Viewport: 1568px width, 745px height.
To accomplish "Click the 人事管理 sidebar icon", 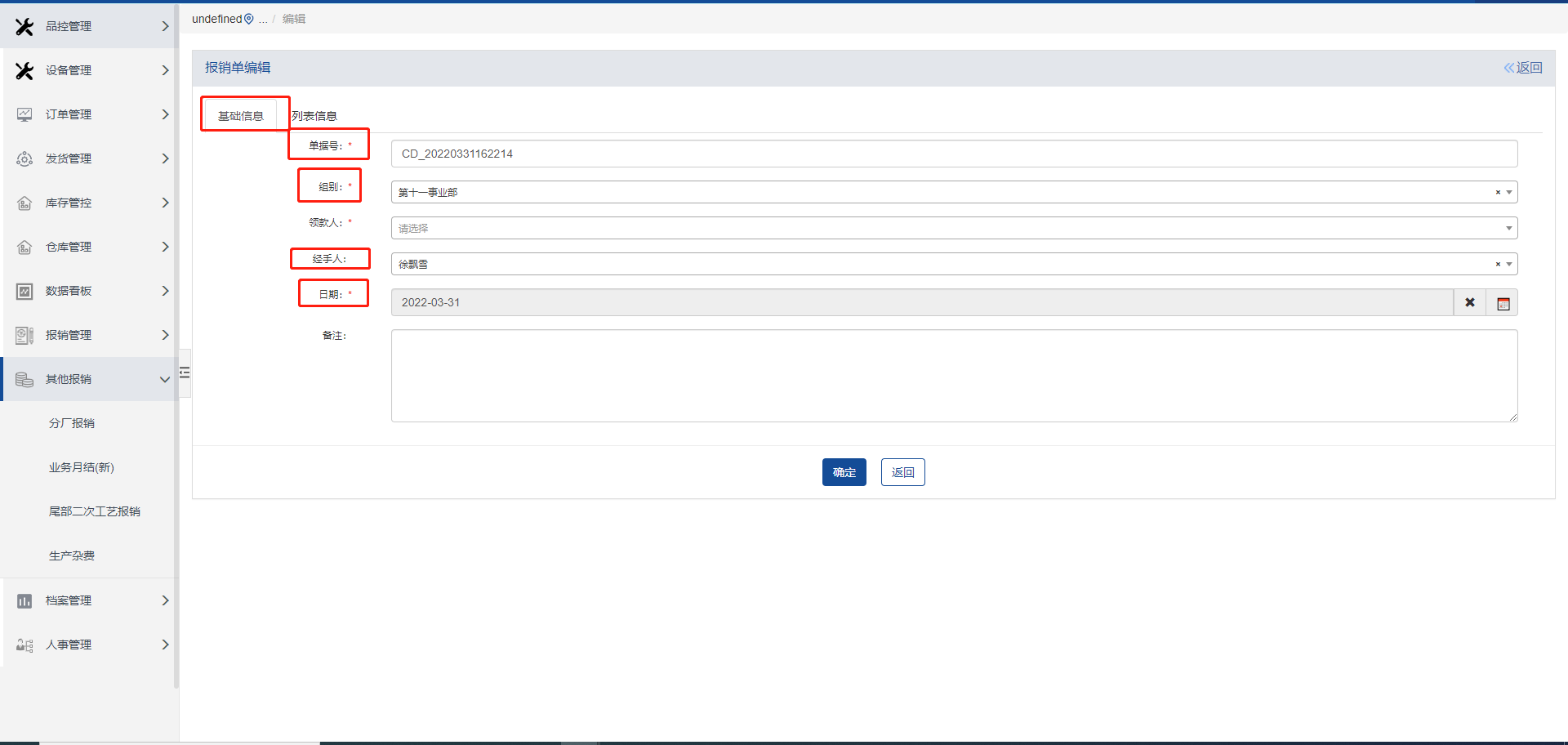I will point(24,645).
